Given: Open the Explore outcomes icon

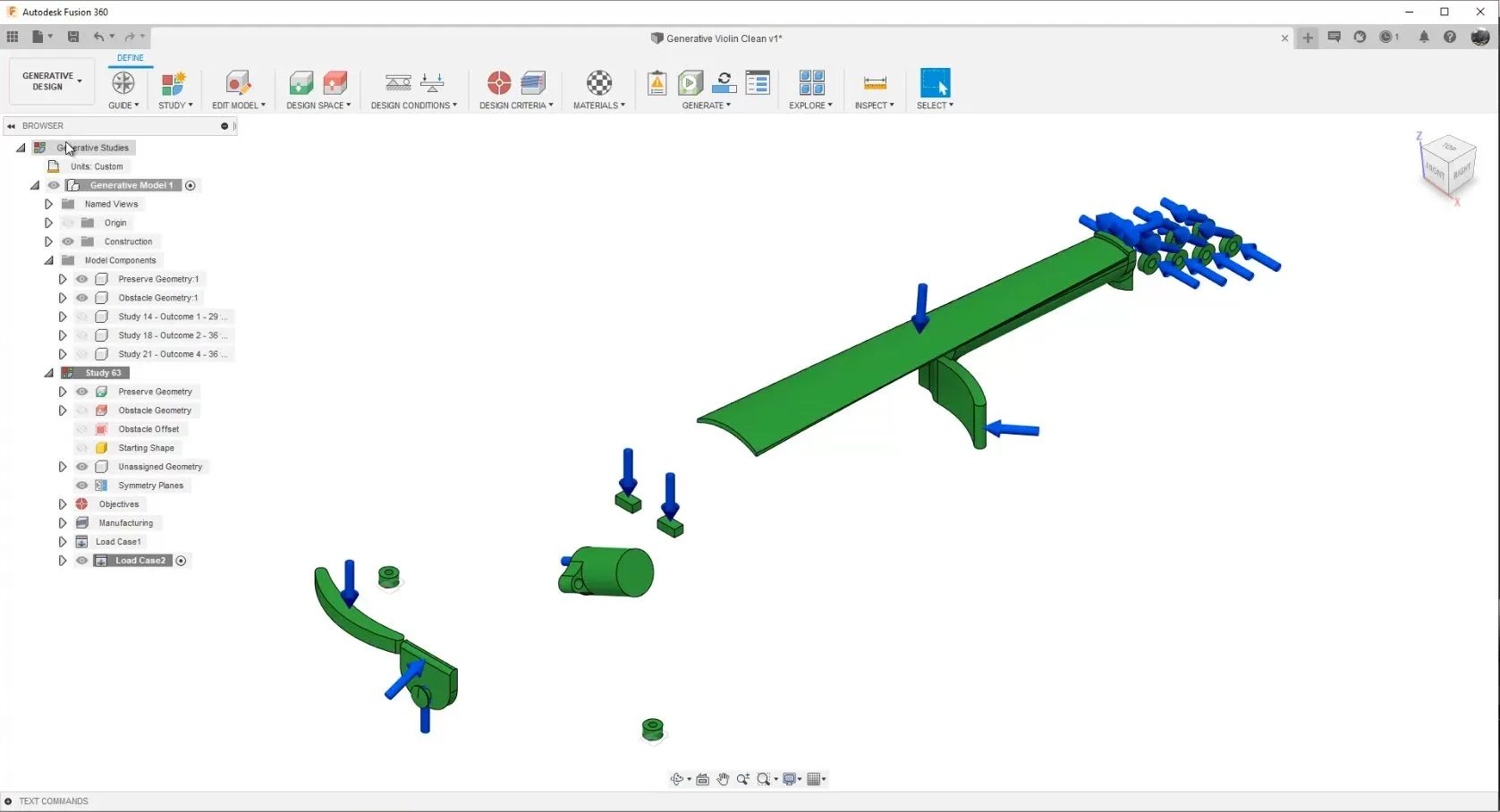Looking at the screenshot, I should (811, 83).
